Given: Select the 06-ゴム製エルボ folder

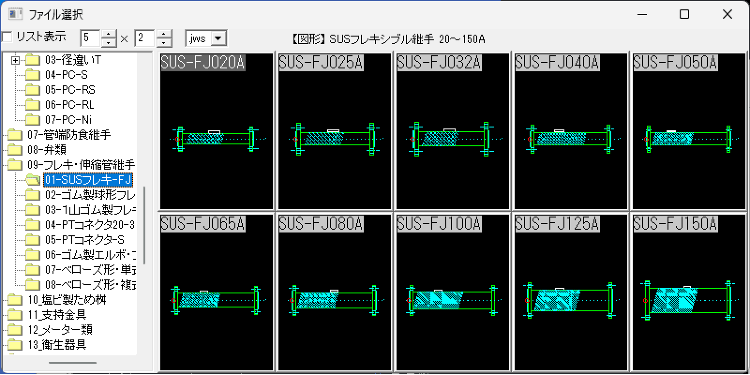Looking at the screenshot, I should [x=90, y=255].
